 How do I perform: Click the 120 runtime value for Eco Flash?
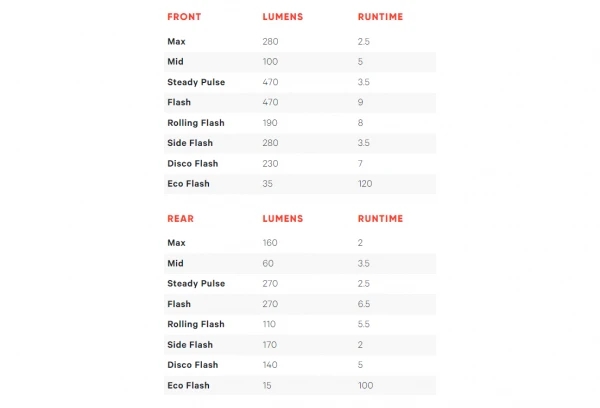coord(365,184)
